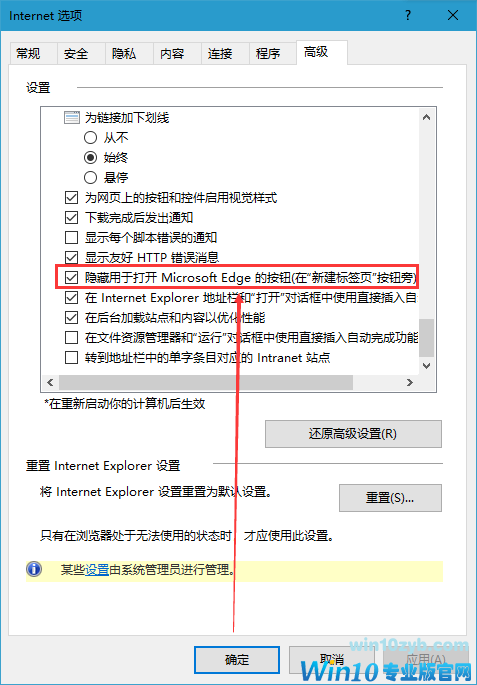This screenshot has width=477, height=685.
Task: Toggle 转到地址栏中的单字条目 Intranet checkbox
Action: point(71,358)
